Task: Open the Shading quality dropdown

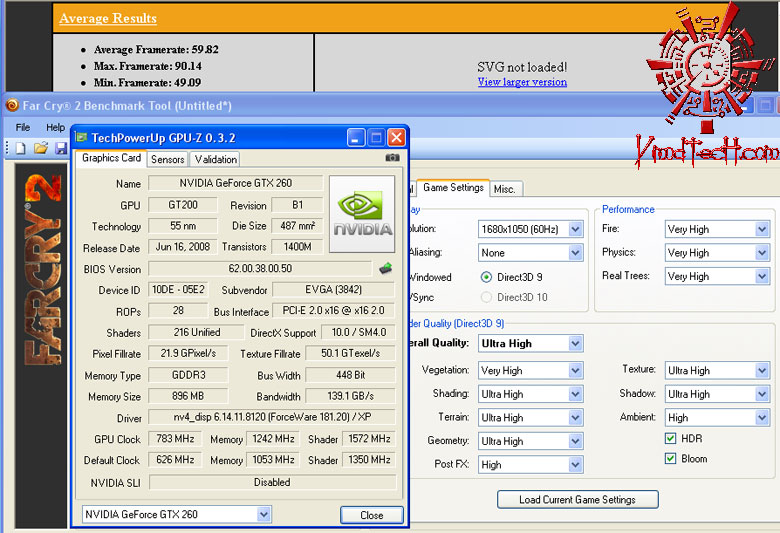Action: coord(530,394)
